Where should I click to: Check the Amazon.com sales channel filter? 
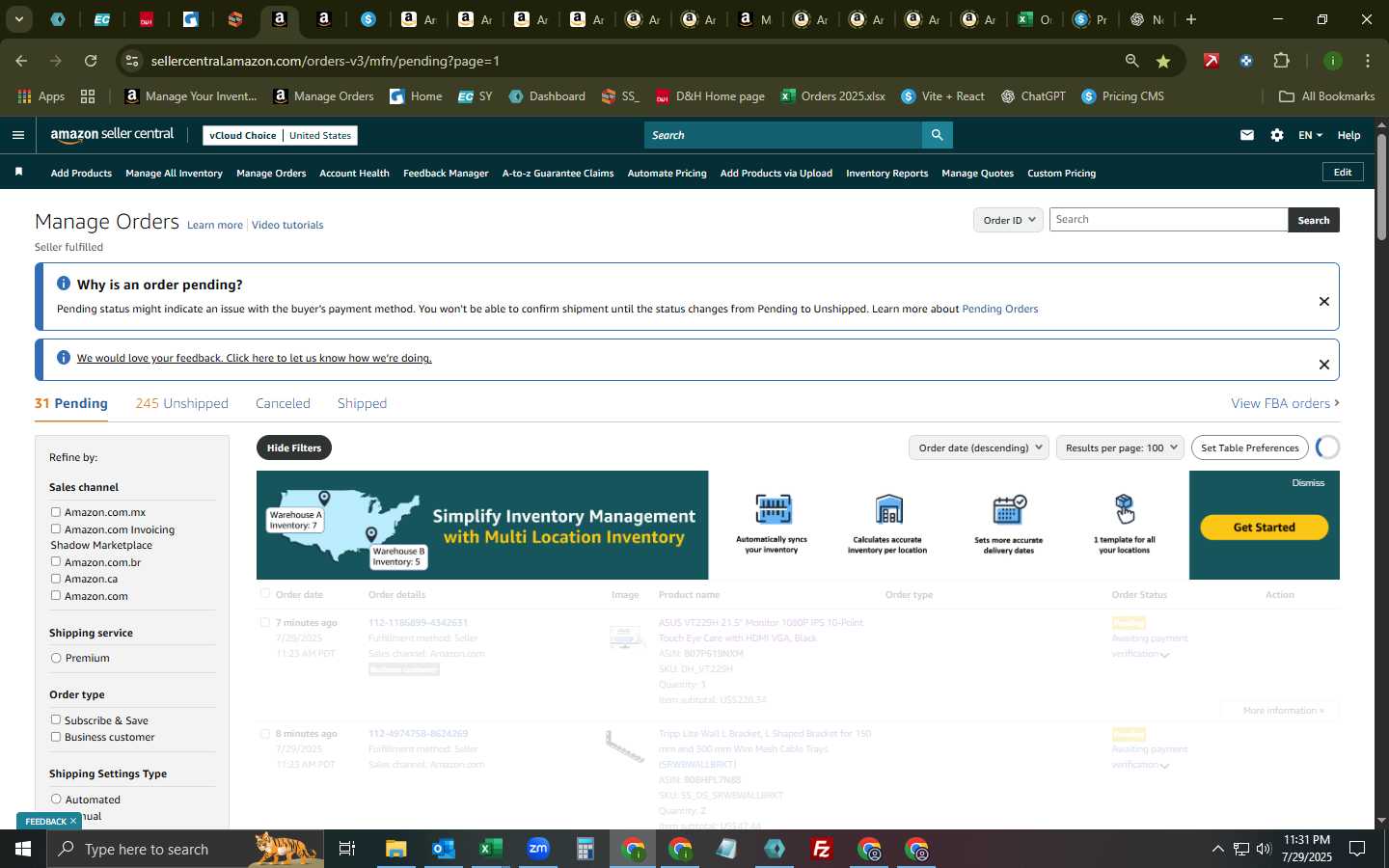point(56,595)
